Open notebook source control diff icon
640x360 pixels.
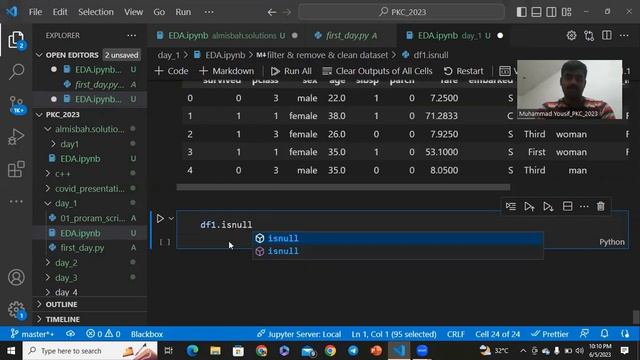589,36
